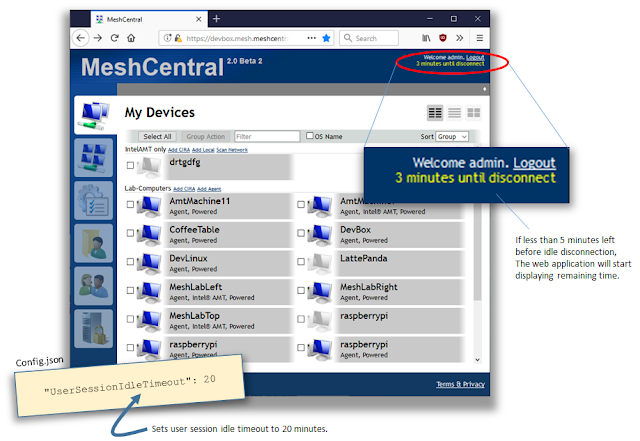
Task: Reload the page with the refresh icon
Action: click(x=115, y=38)
